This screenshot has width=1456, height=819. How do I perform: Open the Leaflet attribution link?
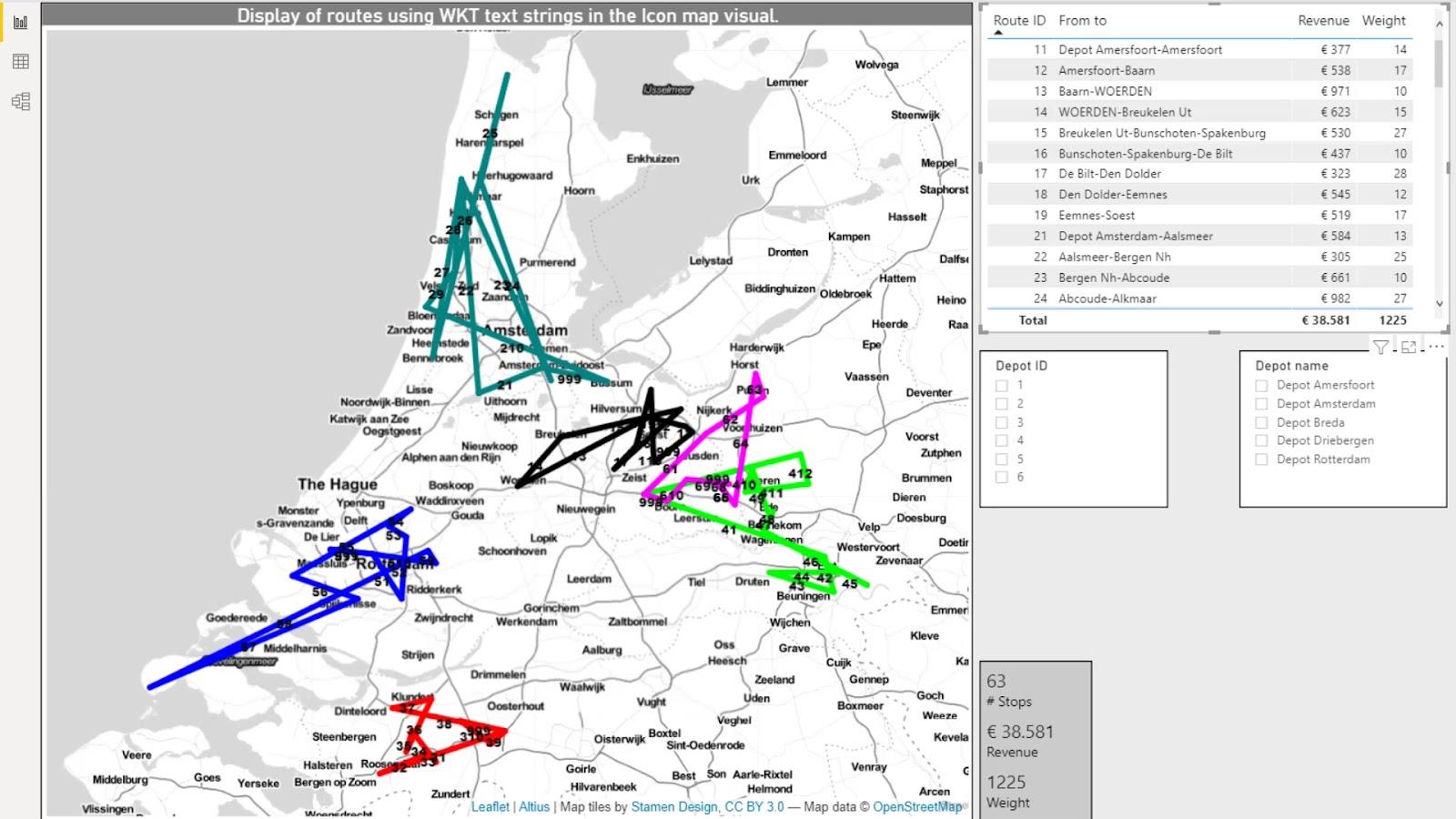point(490,806)
